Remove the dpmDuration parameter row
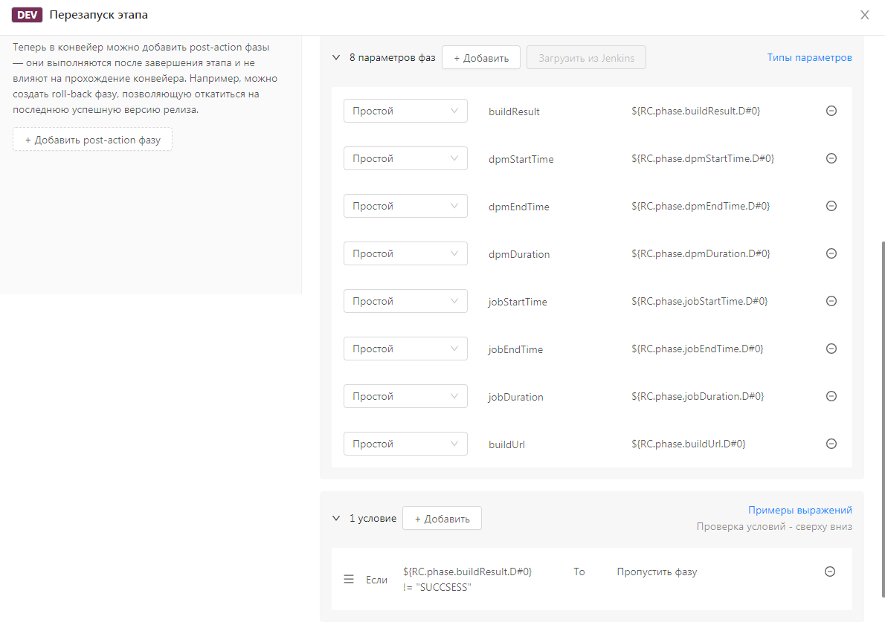Viewport: 885px width, 633px height. [830, 253]
